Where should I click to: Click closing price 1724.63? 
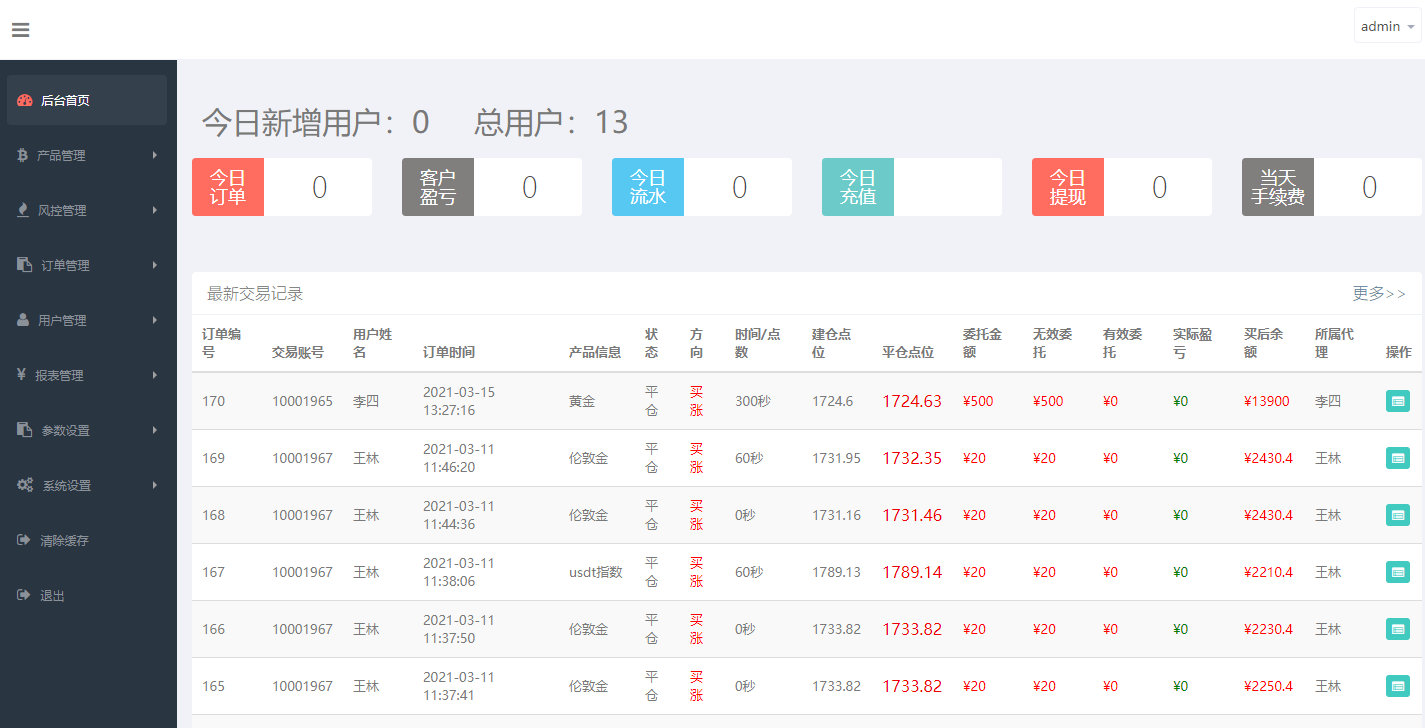click(x=912, y=401)
